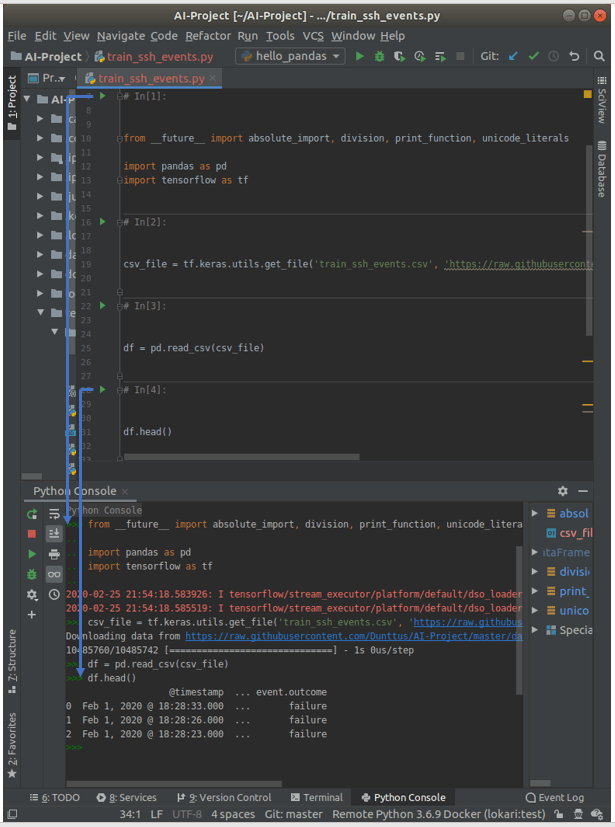Open console settings gear on left toolbar
The width and height of the screenshot is (615, 827).
pos(32,594)
